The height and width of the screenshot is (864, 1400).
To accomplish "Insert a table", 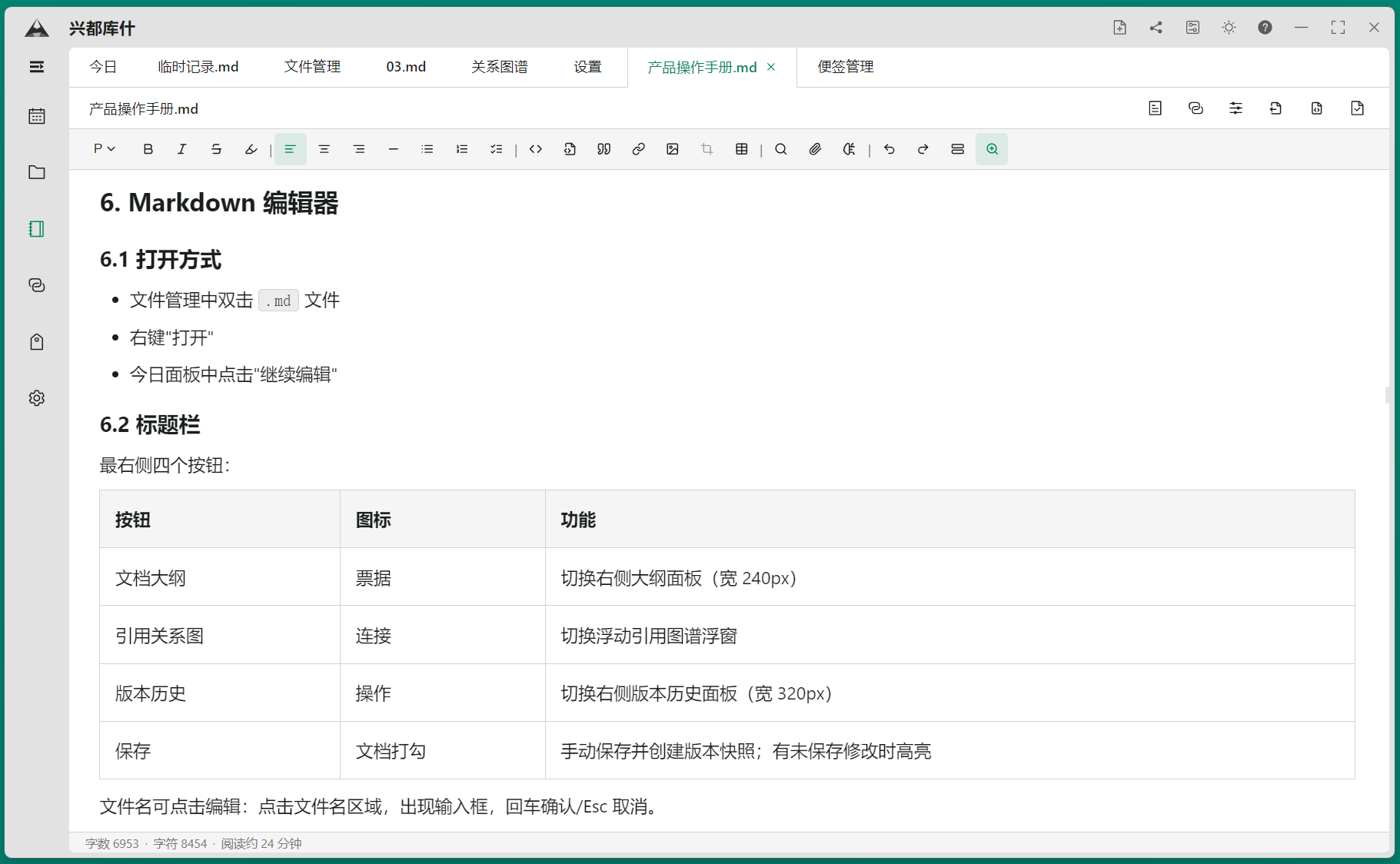I will [741, 149].
